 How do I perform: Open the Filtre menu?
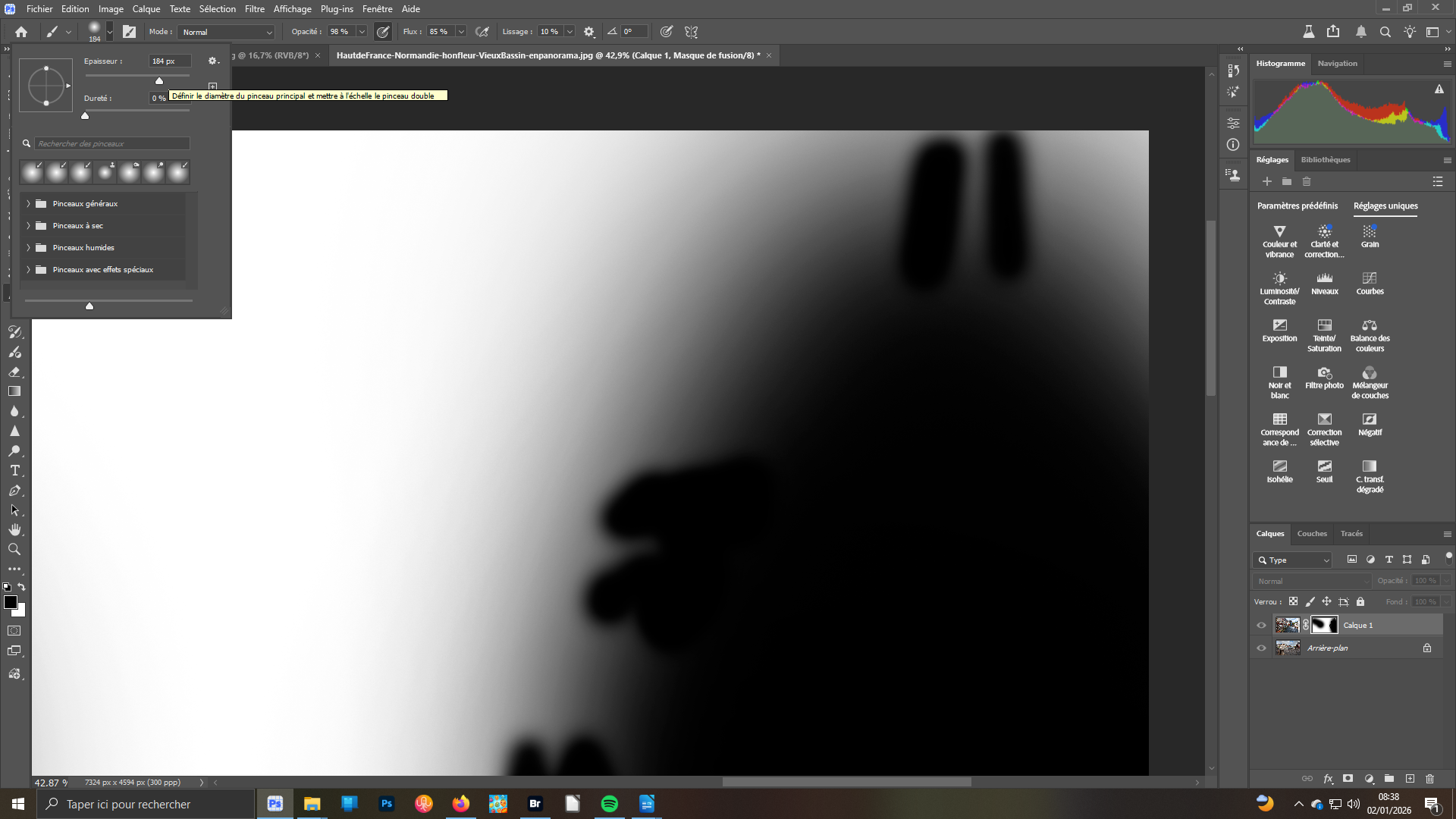[x=254, y=9]
